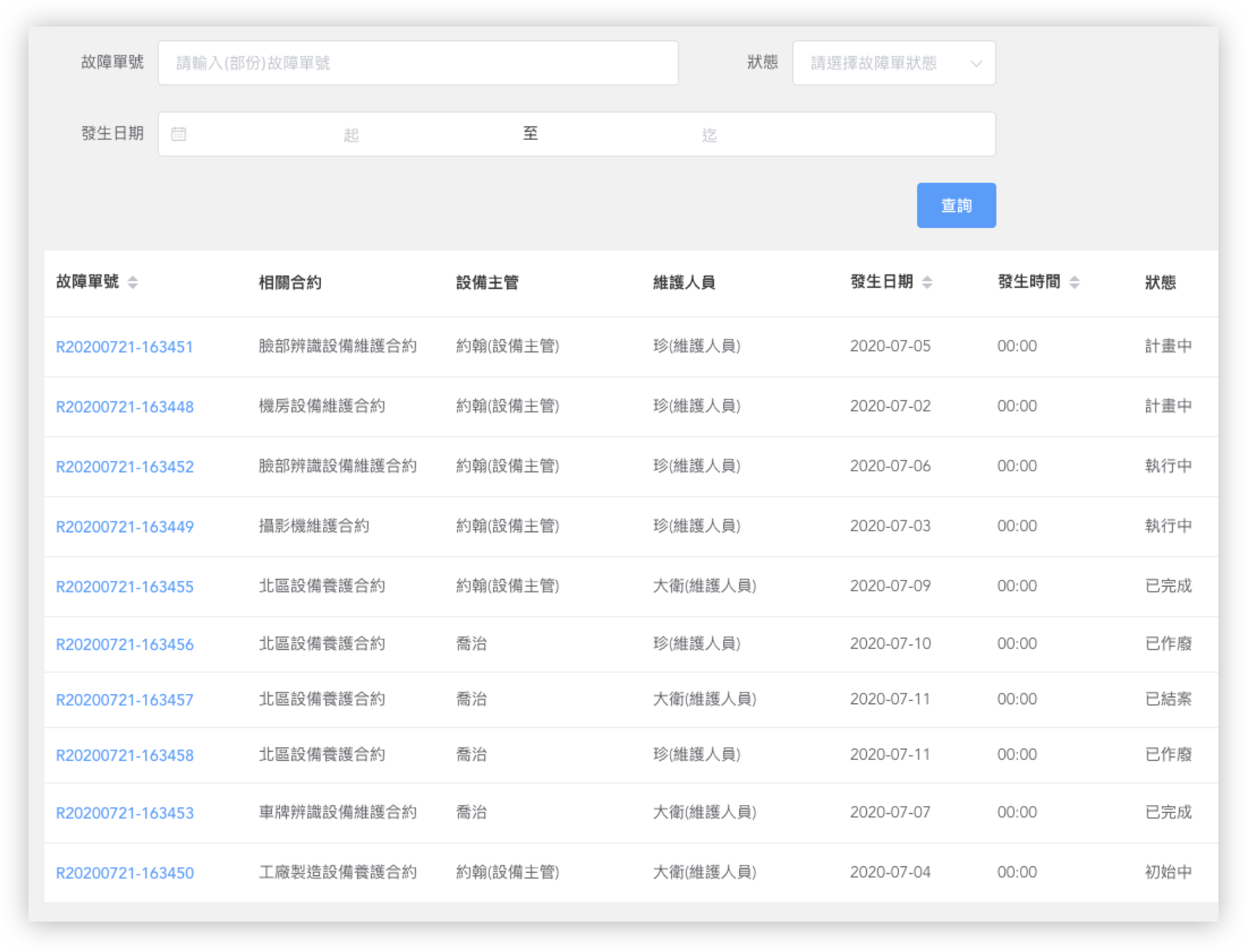
Task: Sort table by 故障單號 column arrows
Action: (133, 282)
